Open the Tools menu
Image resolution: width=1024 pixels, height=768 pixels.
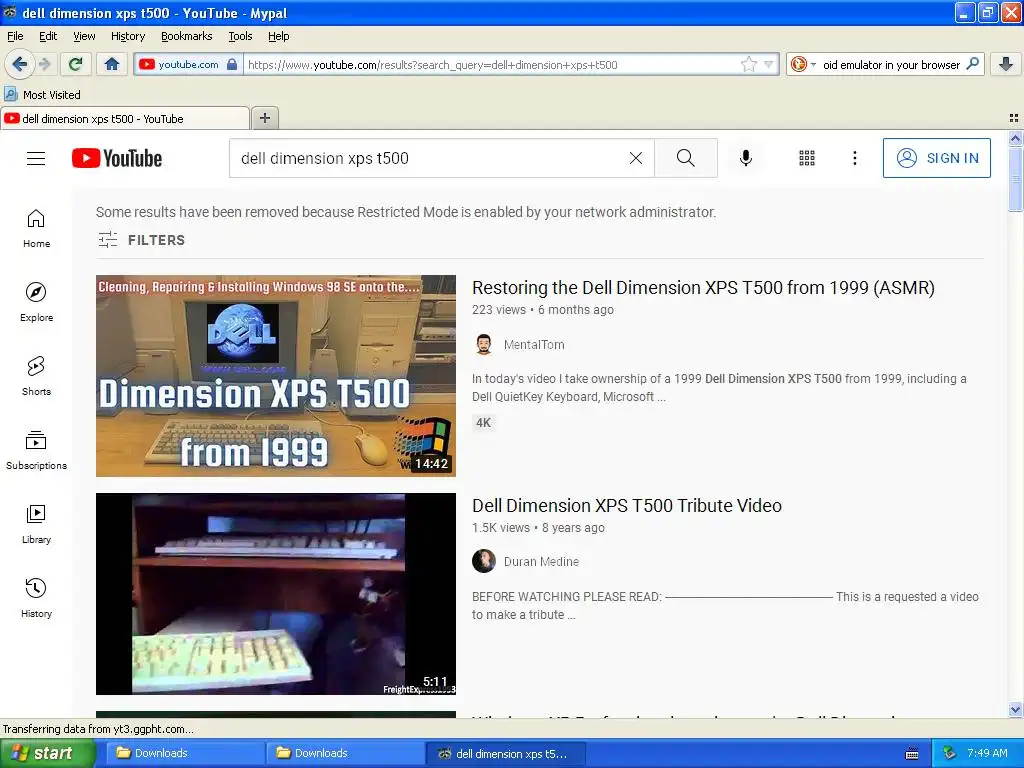(x=240, y=36)
